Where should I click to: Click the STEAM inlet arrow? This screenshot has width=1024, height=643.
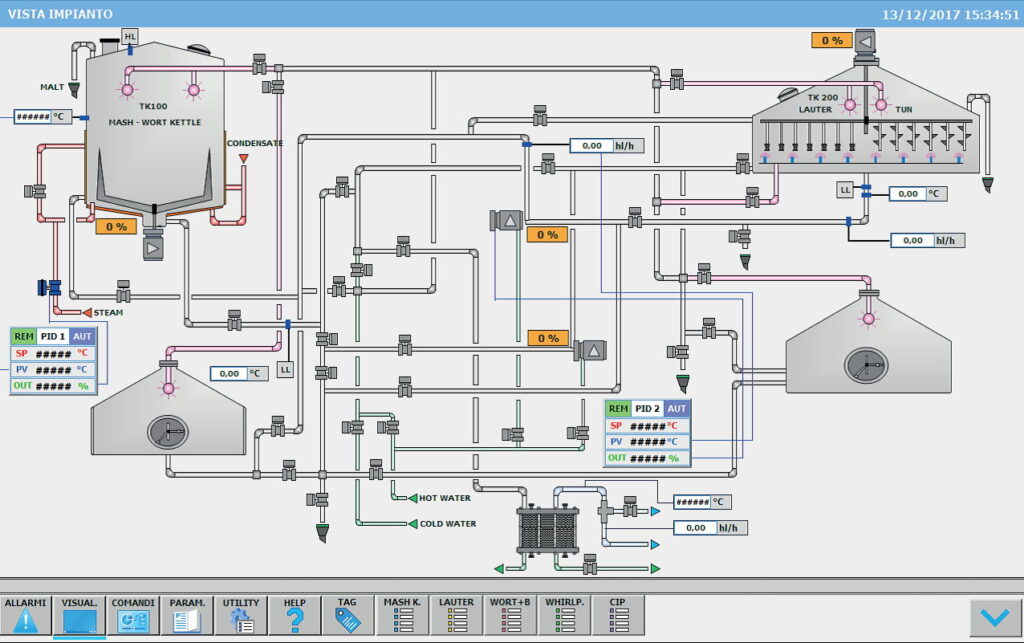(86, 313)
